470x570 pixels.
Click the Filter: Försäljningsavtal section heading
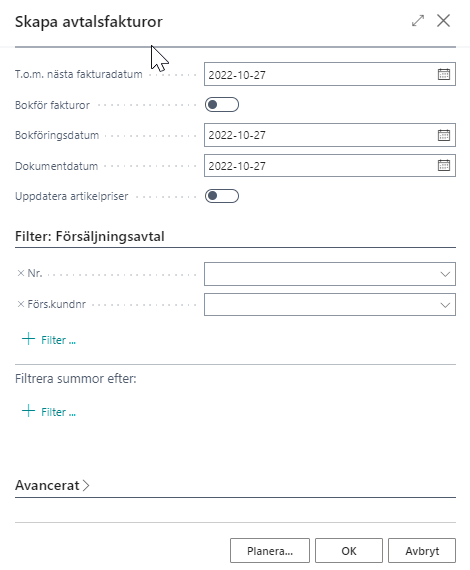click(90, 236)
